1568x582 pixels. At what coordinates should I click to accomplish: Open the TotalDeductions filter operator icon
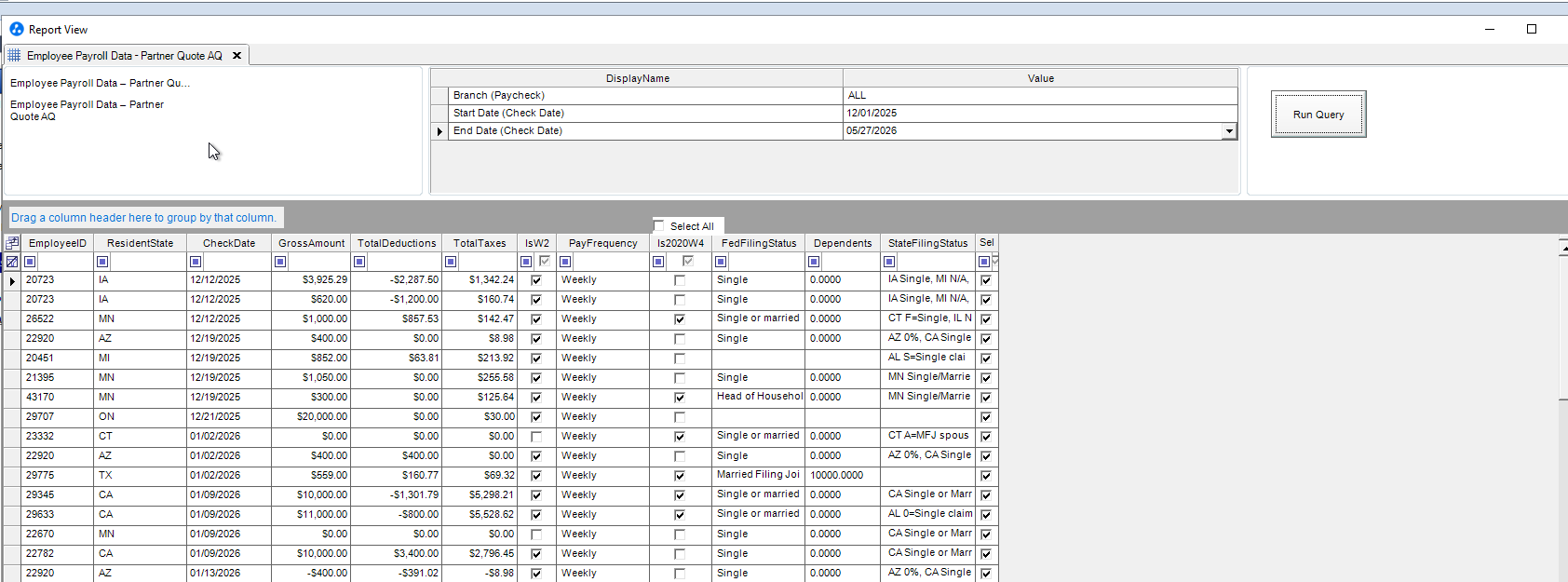click(359, 262)
